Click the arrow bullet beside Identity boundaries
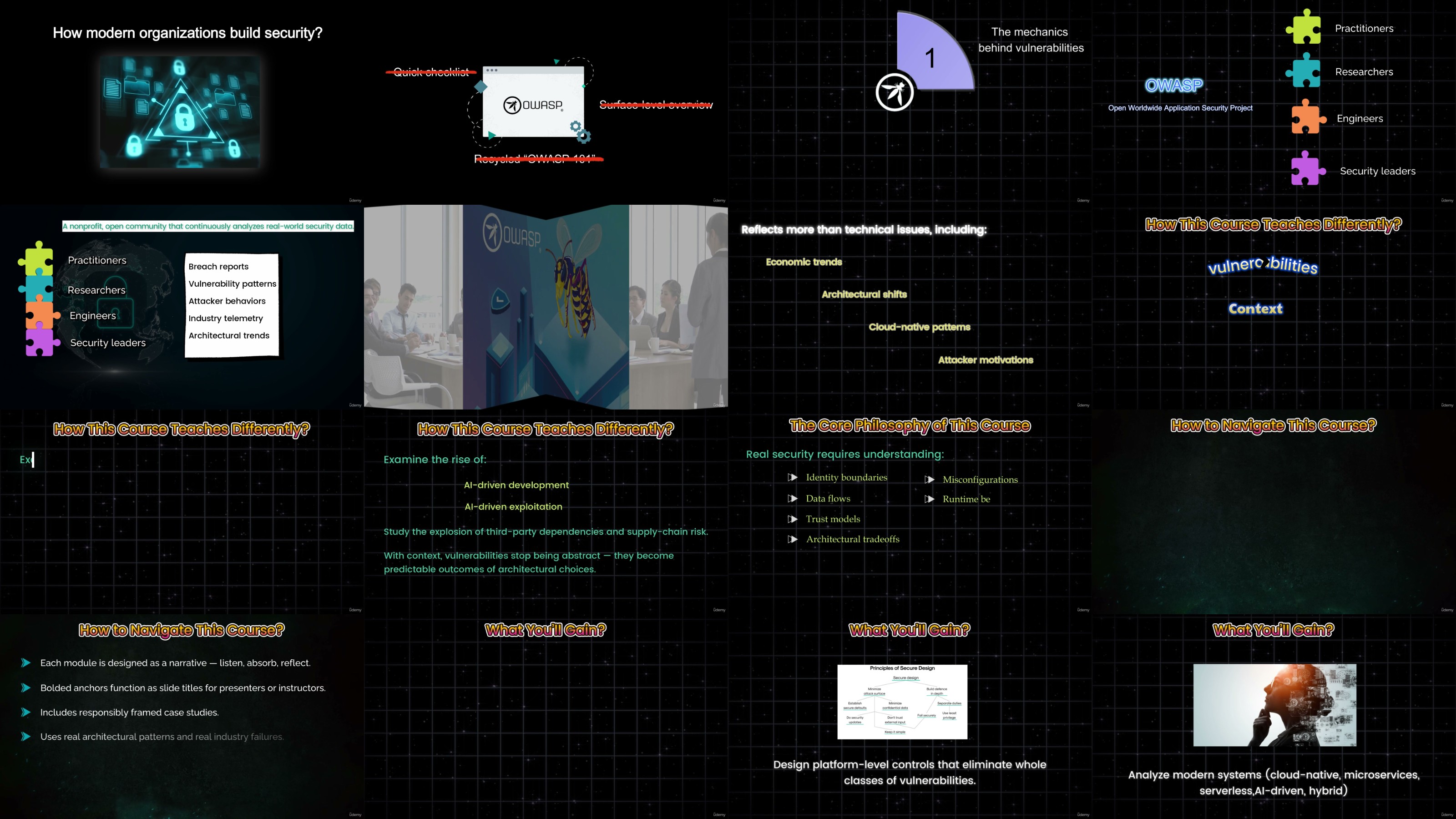Screen dimensions: 1456x819 793,478
